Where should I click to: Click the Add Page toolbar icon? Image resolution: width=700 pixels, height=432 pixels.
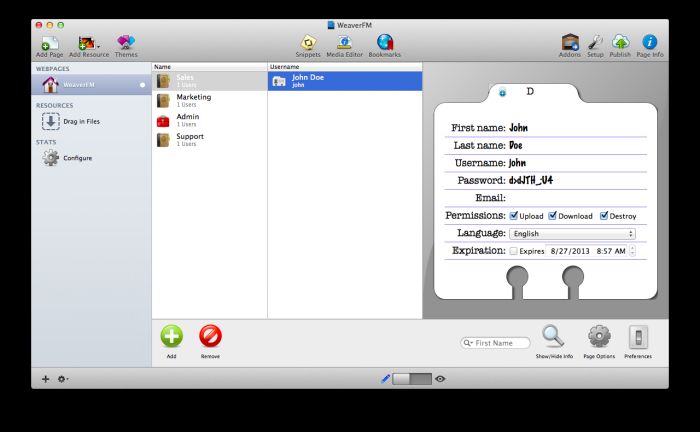click(50, 43)
